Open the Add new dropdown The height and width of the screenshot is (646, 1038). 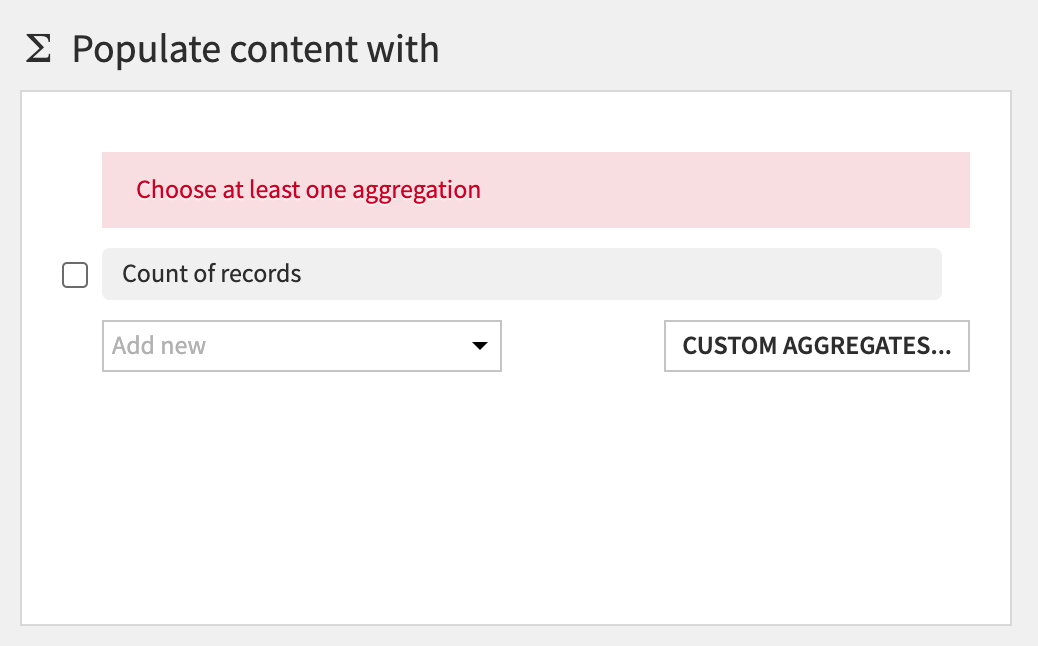301,346
